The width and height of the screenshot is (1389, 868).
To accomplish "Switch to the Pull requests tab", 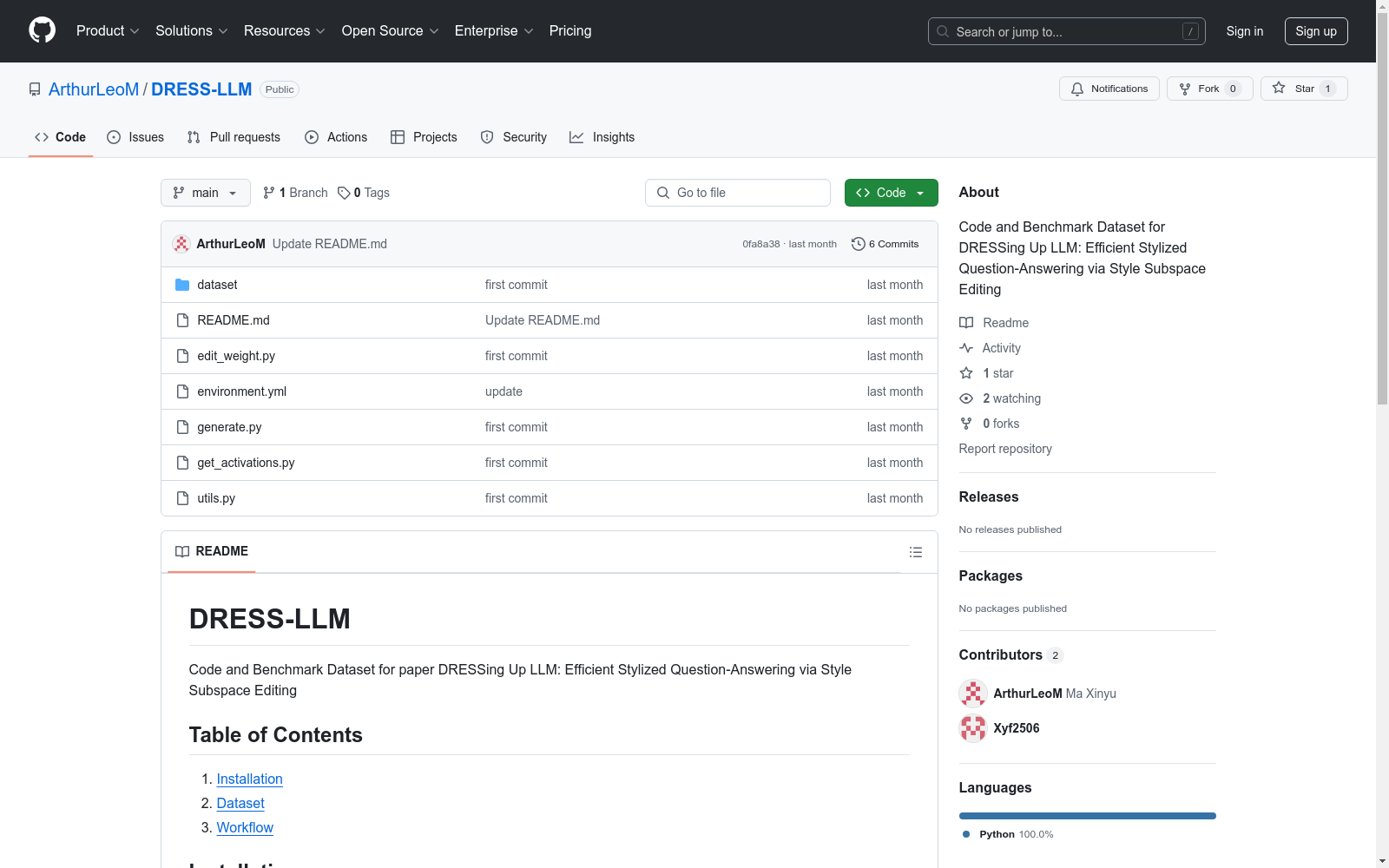I will 234,137.
